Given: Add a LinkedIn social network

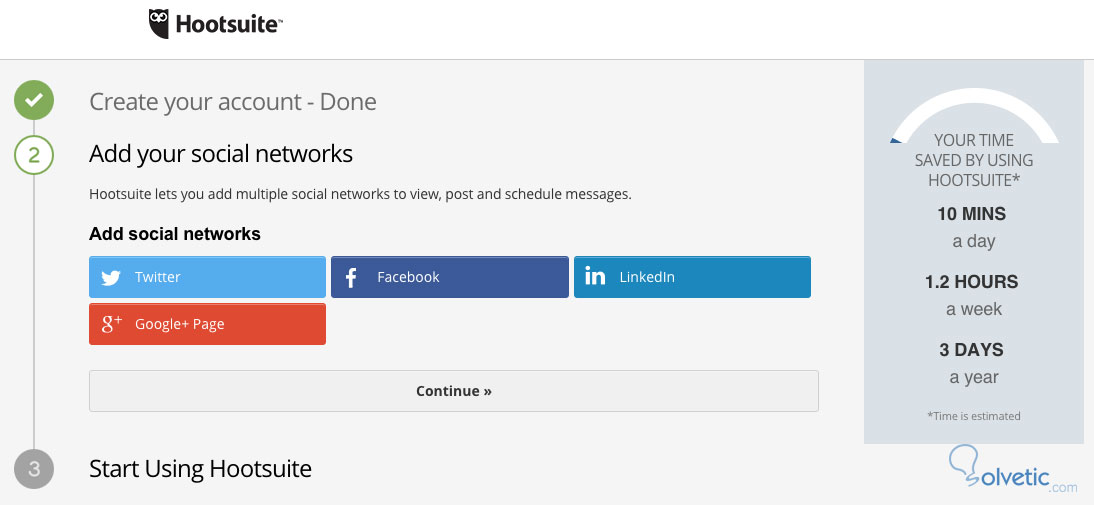Looking at the screenshot, I should (692, 277).
